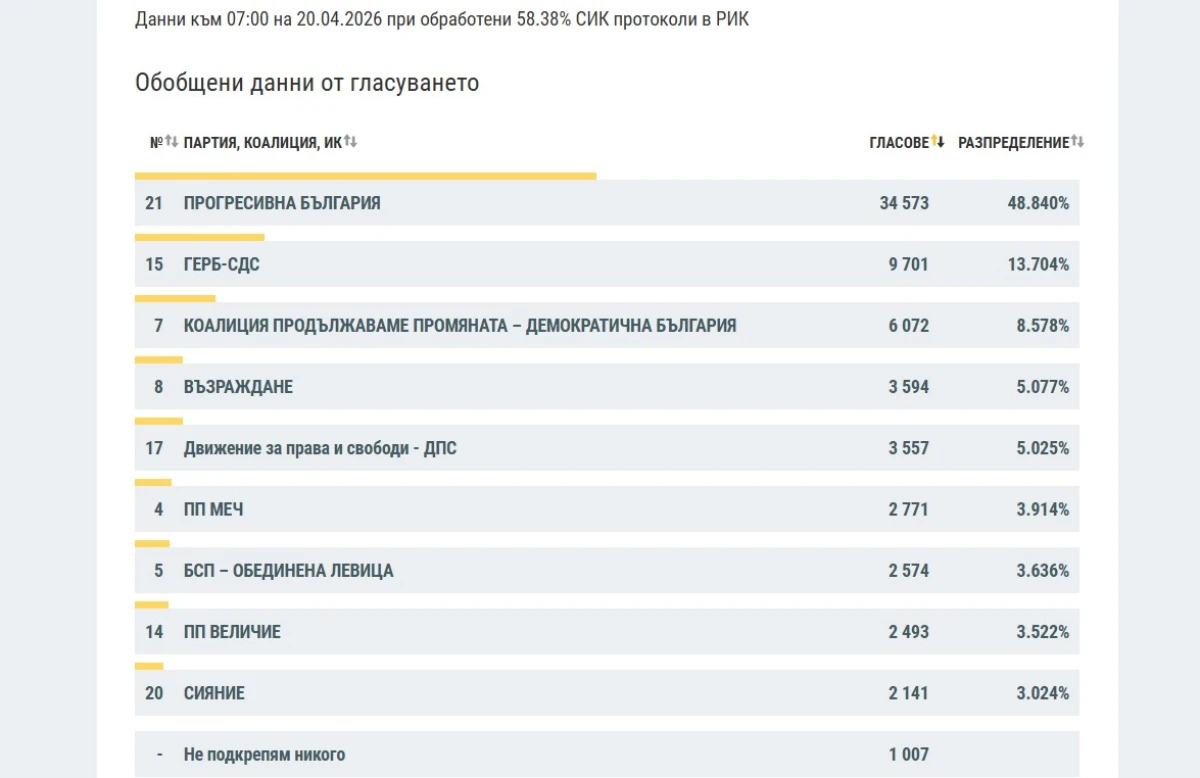Sort by party name column icon
This screenshot has width=1200, height=778.
tap(350, 142)
